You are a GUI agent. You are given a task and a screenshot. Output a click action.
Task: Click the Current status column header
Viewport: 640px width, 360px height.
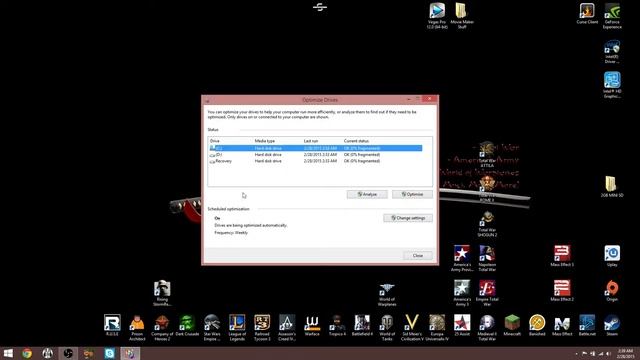[356, 141]
